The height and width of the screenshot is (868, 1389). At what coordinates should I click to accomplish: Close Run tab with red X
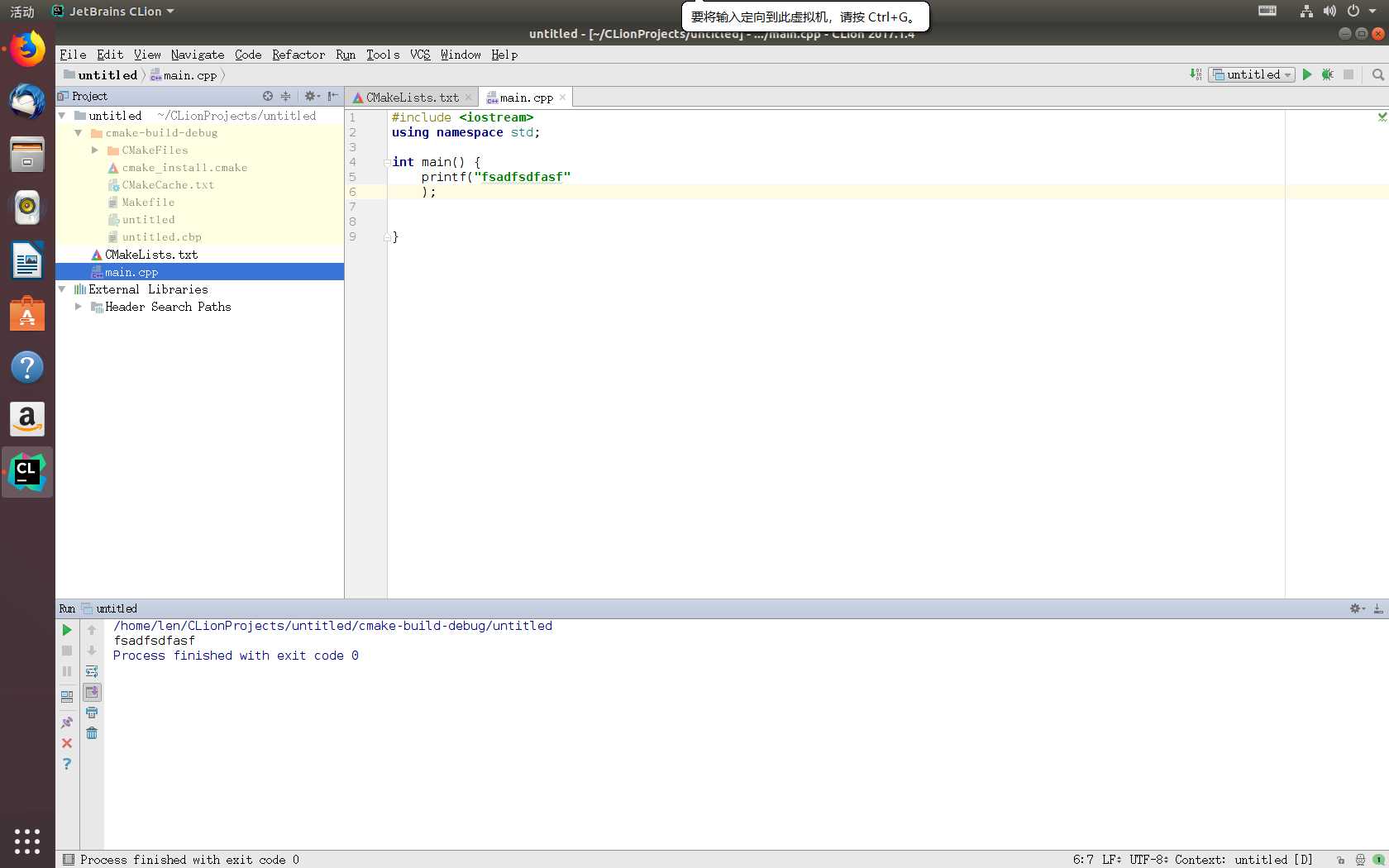click(x=67, y=743)
